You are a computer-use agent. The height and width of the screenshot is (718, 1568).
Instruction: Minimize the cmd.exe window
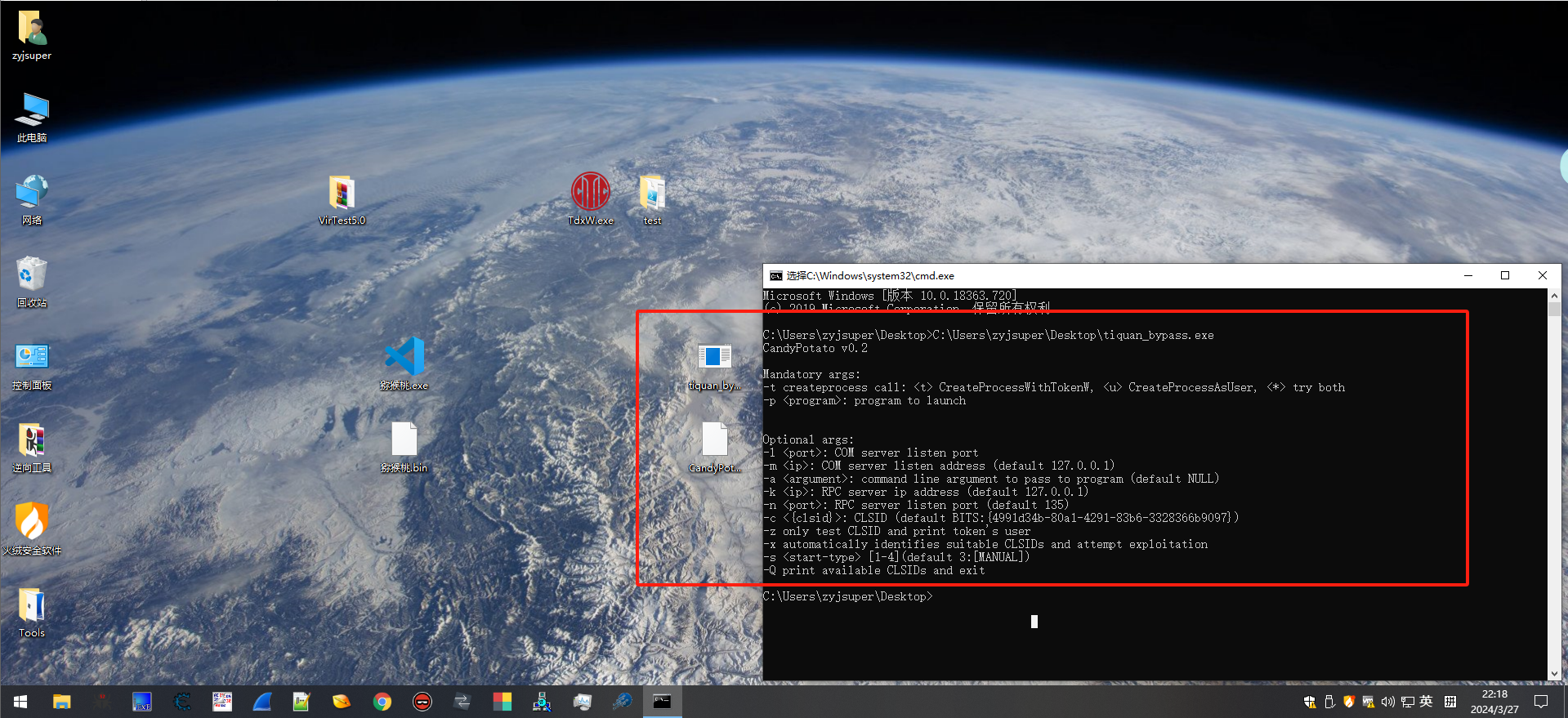point(1468,276)
